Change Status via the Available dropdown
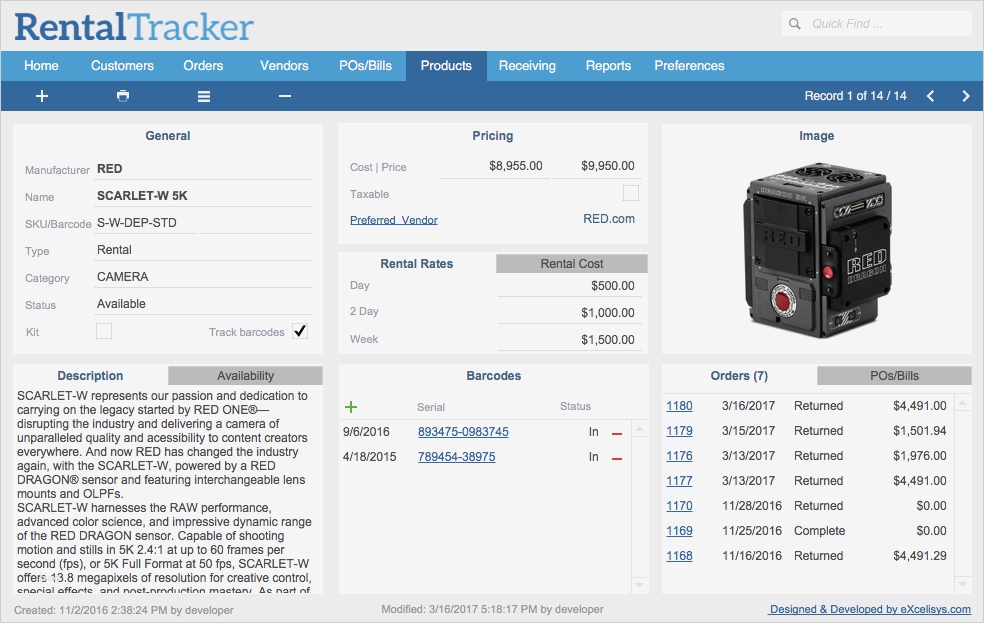984x623 pixels. [202, 303]
